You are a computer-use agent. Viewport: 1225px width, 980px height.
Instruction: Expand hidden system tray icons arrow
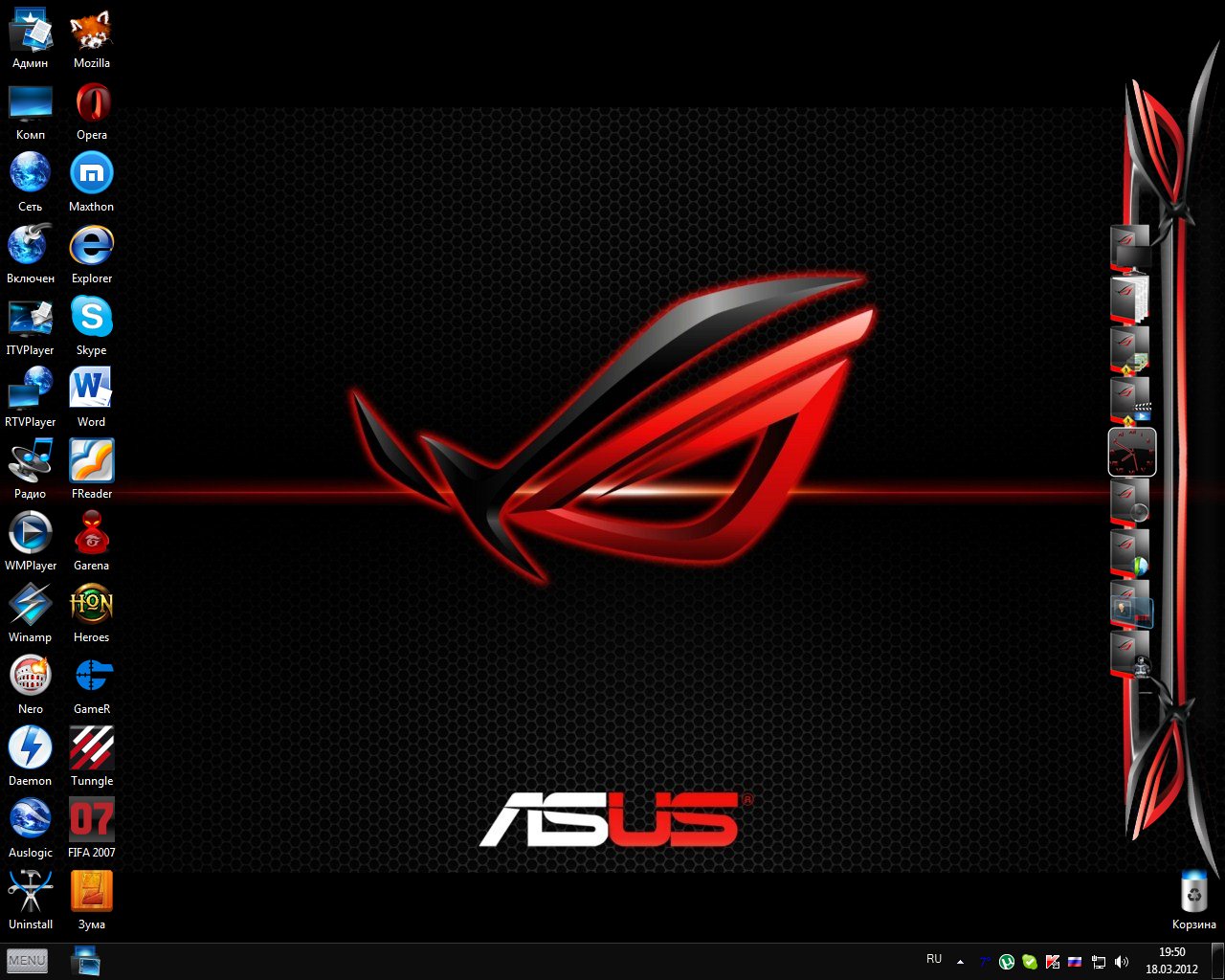tap(960, 962)
